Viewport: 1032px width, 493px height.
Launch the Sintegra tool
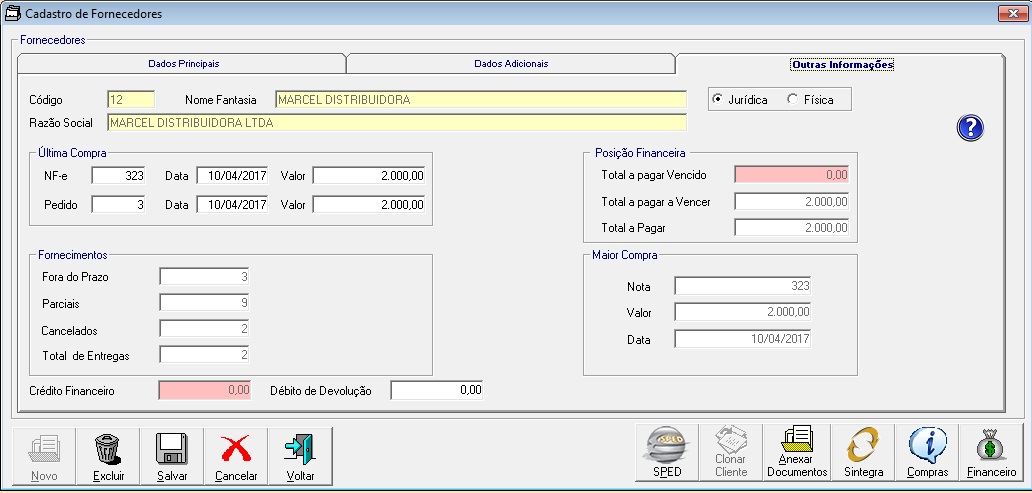(x=863, y=454)
